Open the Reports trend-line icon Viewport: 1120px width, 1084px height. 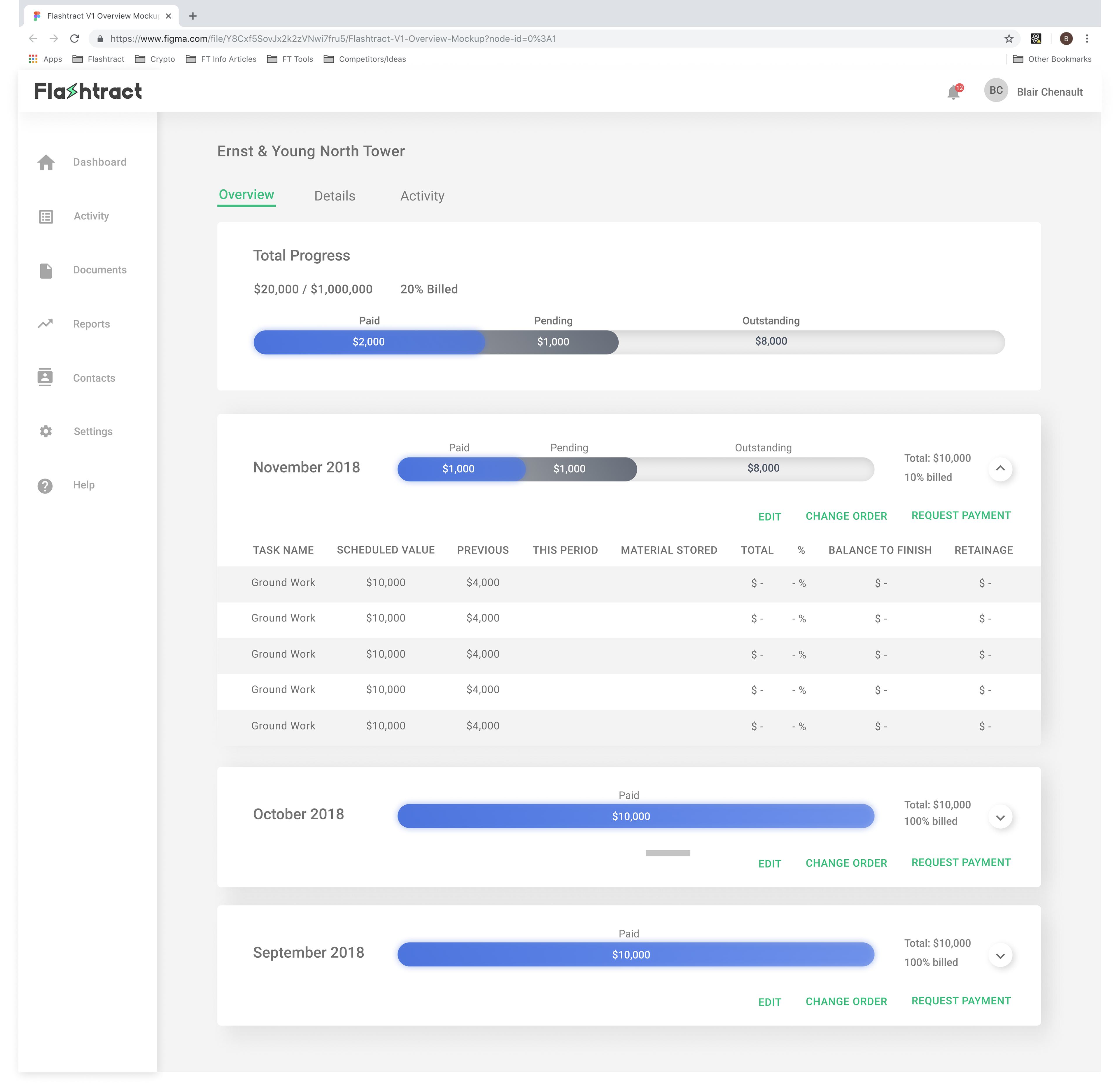45,324
